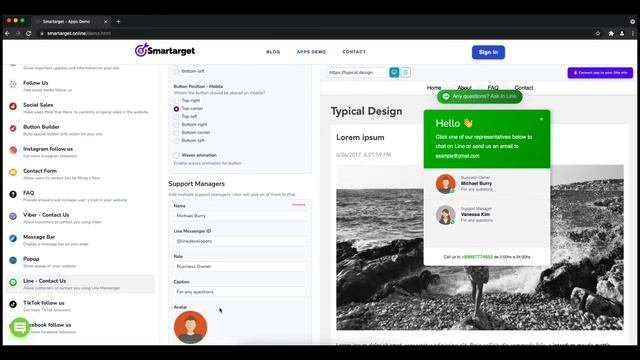Switch preview to desktop view icon
The height and width of the screenshot is (360, 640).
(394, 72)
